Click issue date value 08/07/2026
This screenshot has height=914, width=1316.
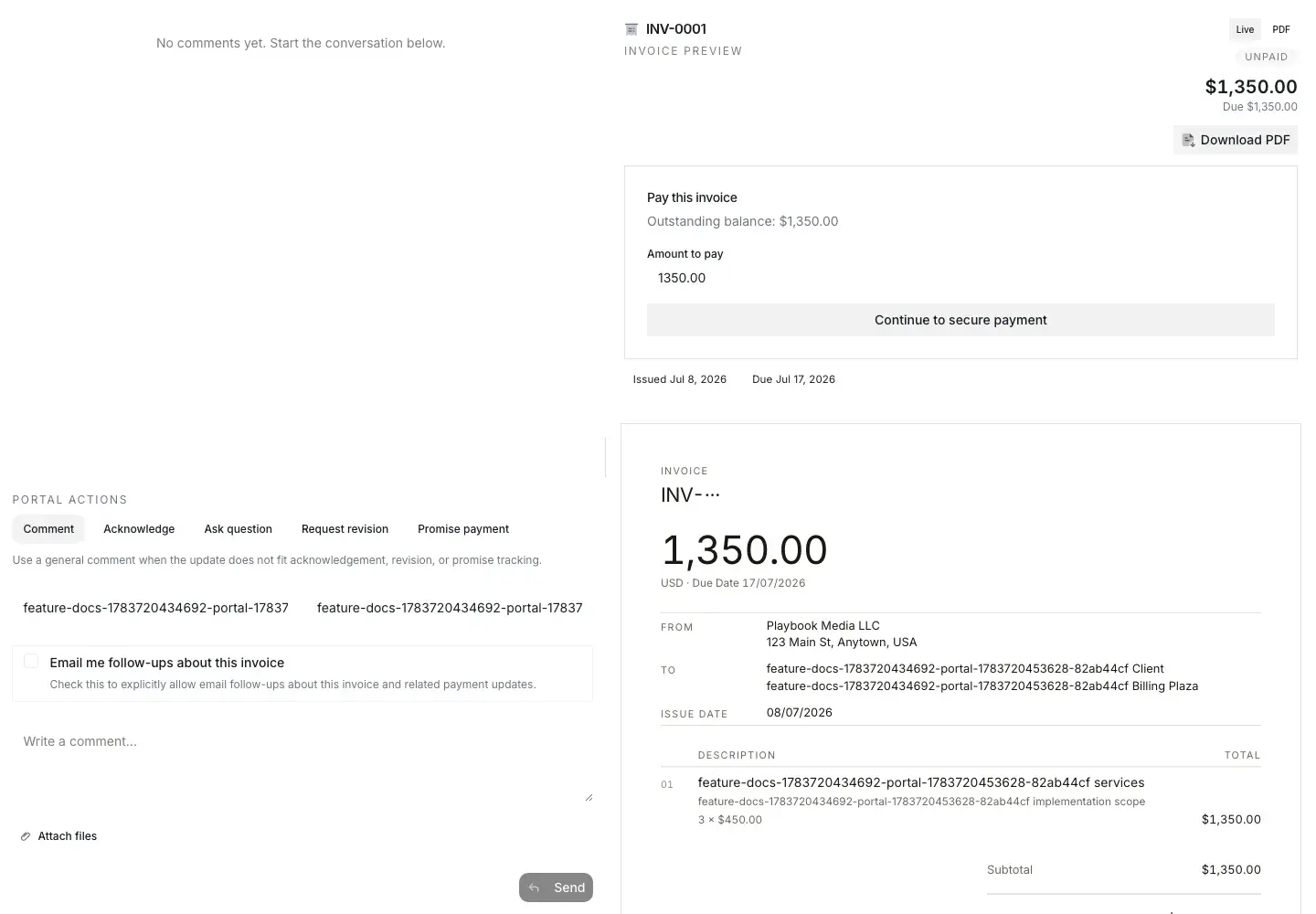pyautogui.click(x=800, y=713)
